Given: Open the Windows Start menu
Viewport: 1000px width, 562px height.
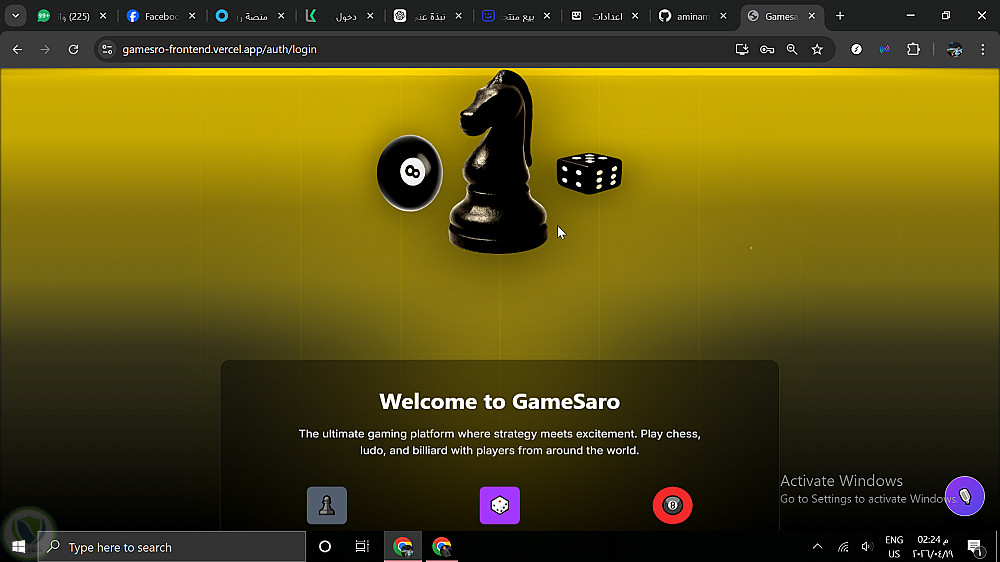Looking at the screenshot, I should 18,547.
